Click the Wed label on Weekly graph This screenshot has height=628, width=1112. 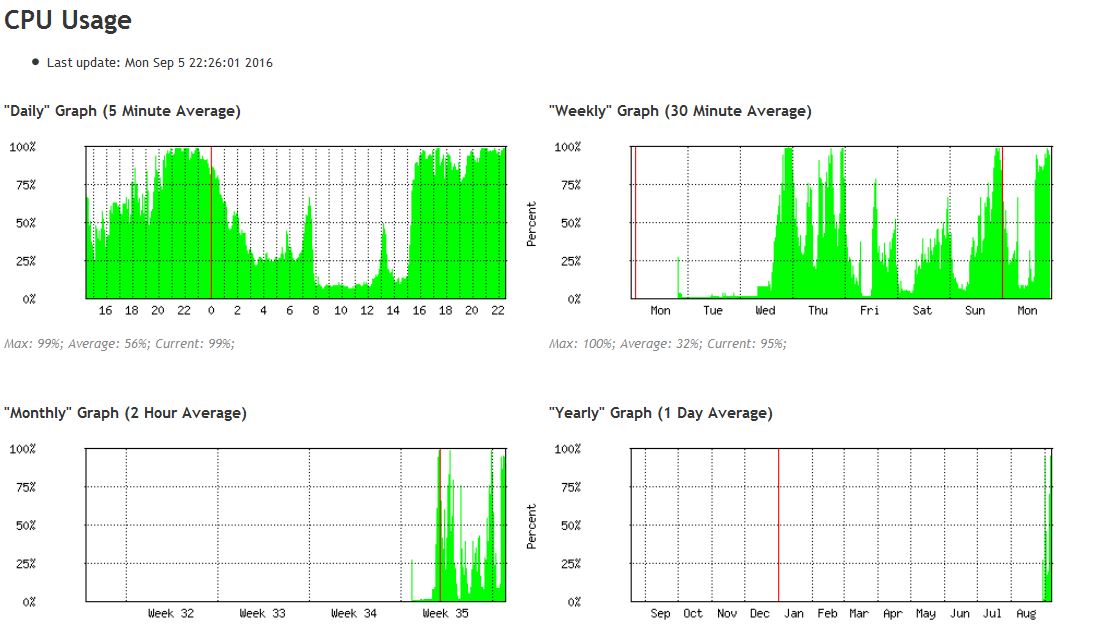765,310
